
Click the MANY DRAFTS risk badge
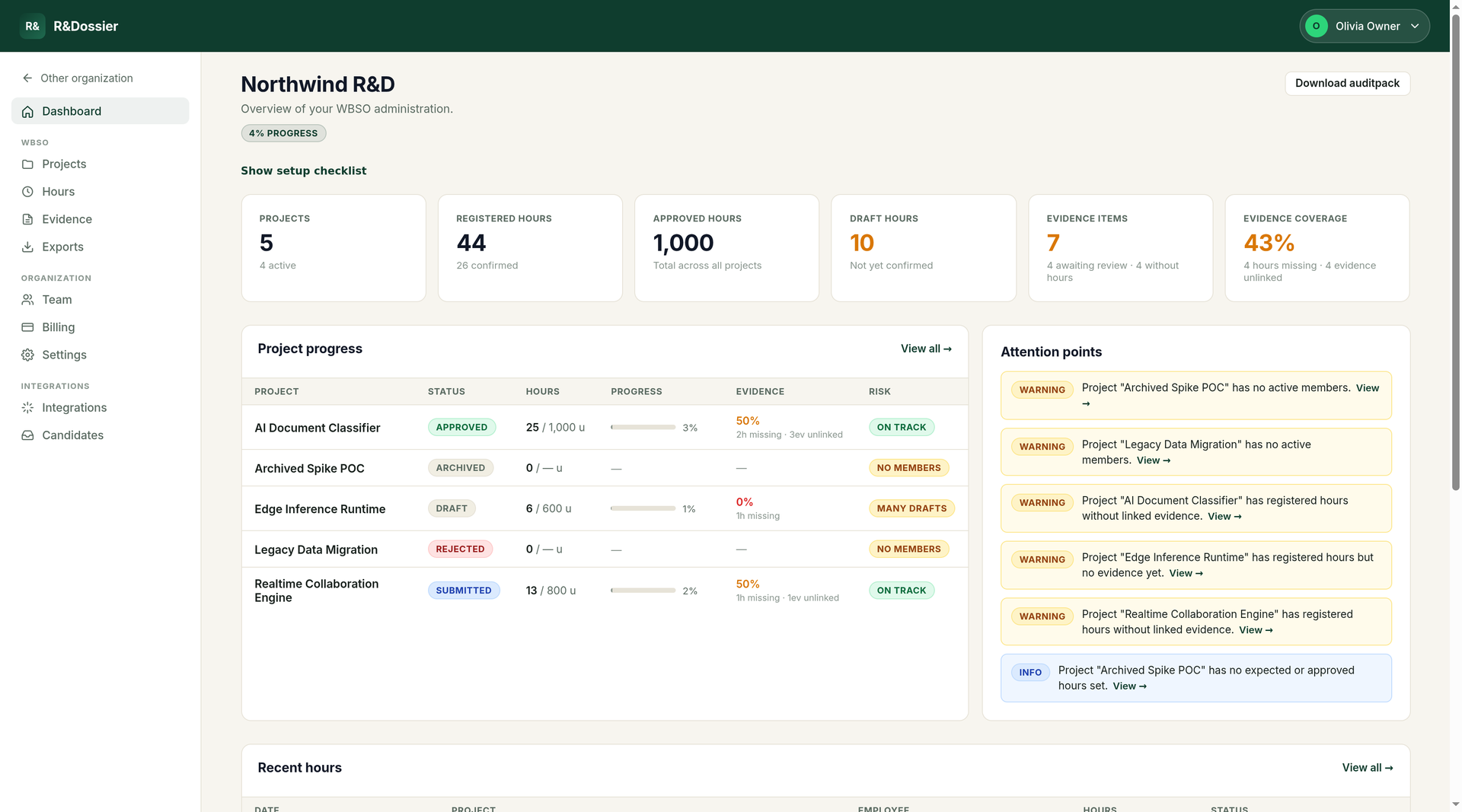coord(911,508)
